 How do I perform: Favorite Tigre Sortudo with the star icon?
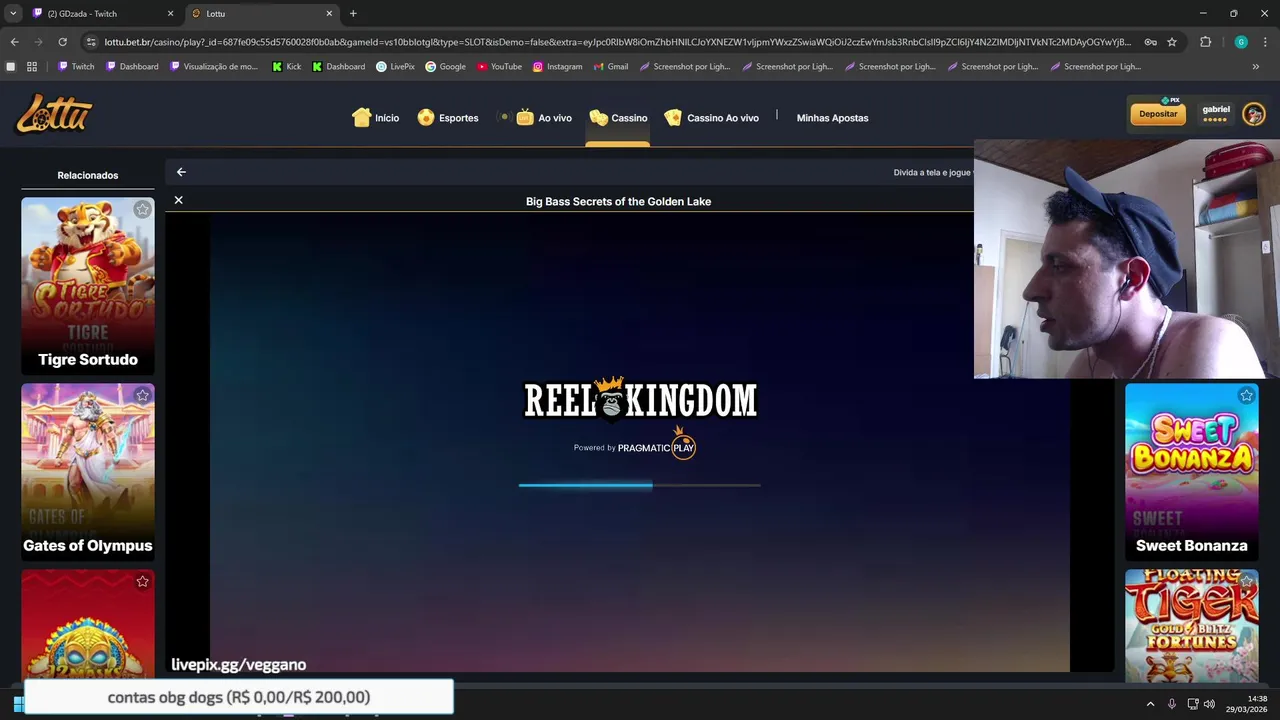coord(142,209)
